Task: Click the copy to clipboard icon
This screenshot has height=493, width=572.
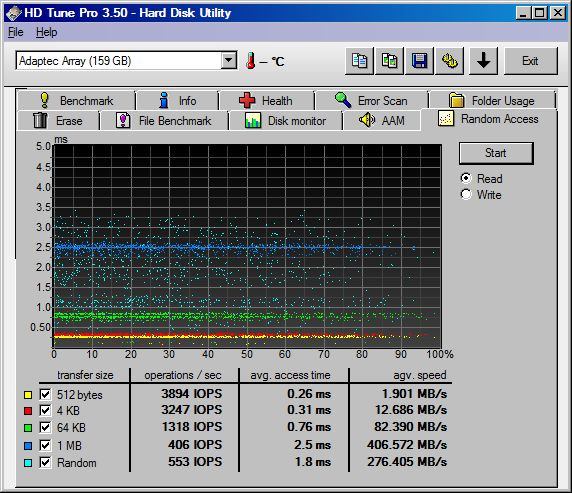Action: (360, 61)
